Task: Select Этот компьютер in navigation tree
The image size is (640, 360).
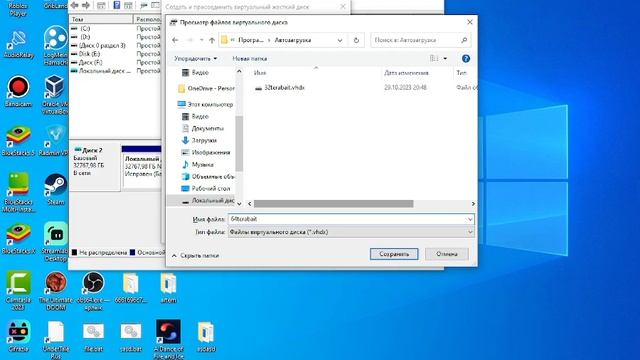Action: click(x=205, y=104)
